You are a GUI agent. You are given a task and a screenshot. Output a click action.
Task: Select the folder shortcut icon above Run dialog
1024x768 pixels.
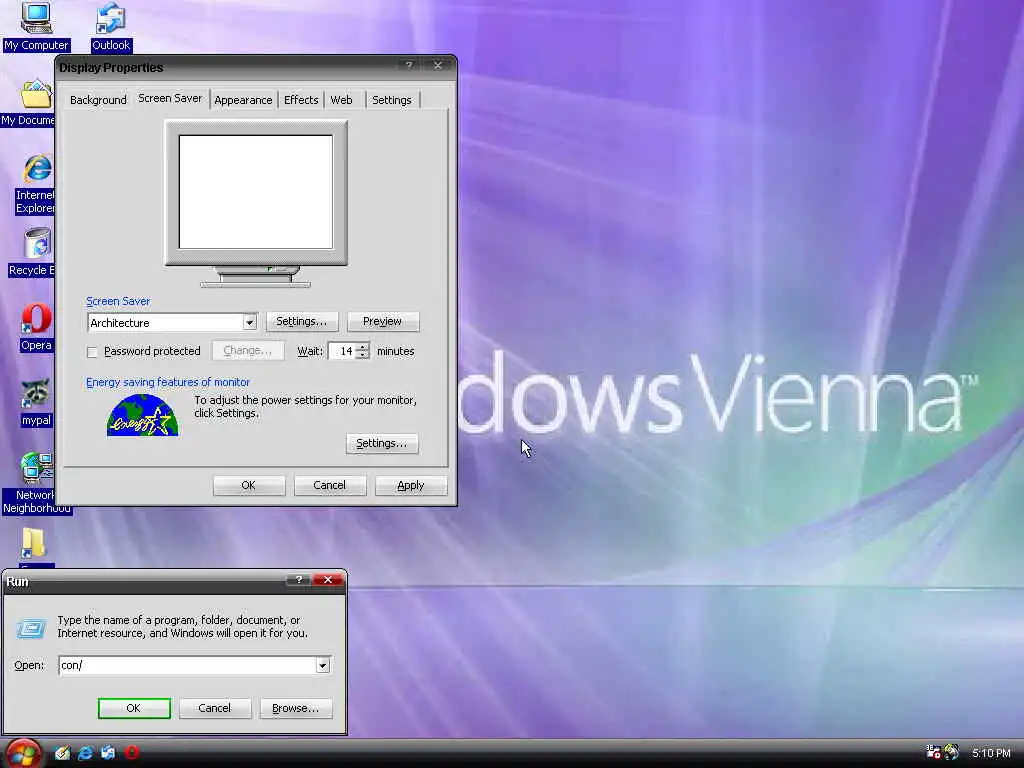(33, 544)
